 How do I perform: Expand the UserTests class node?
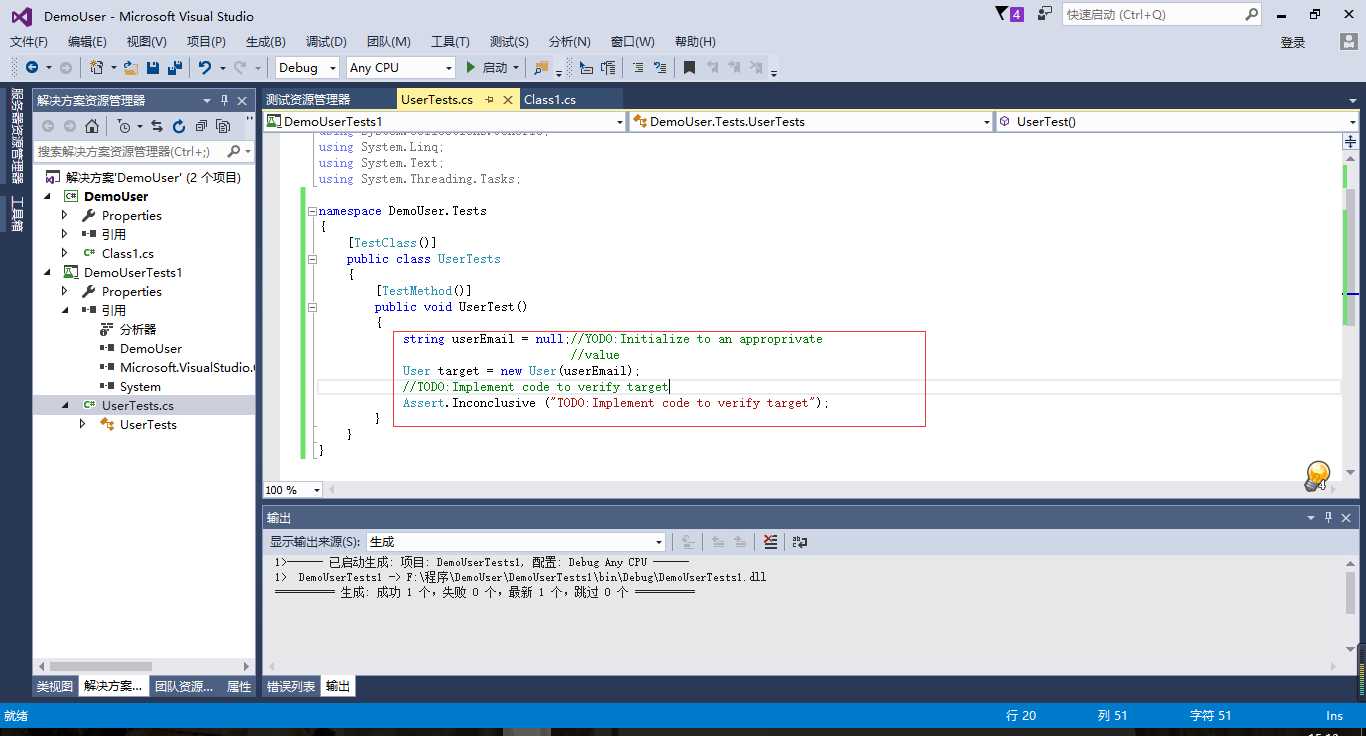click(x=83, y=425)
